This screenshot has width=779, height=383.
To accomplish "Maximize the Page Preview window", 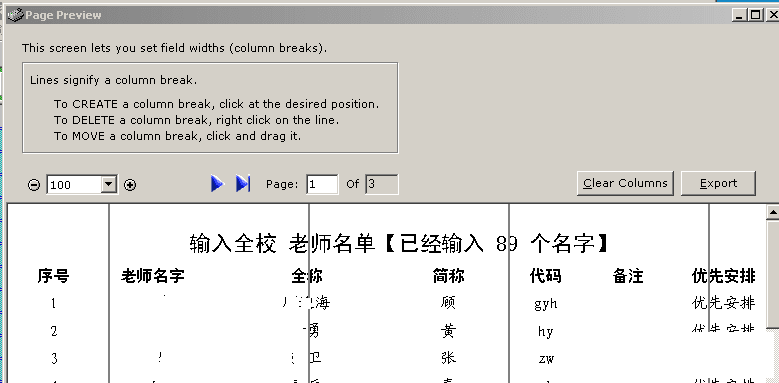I will (755, 15).
